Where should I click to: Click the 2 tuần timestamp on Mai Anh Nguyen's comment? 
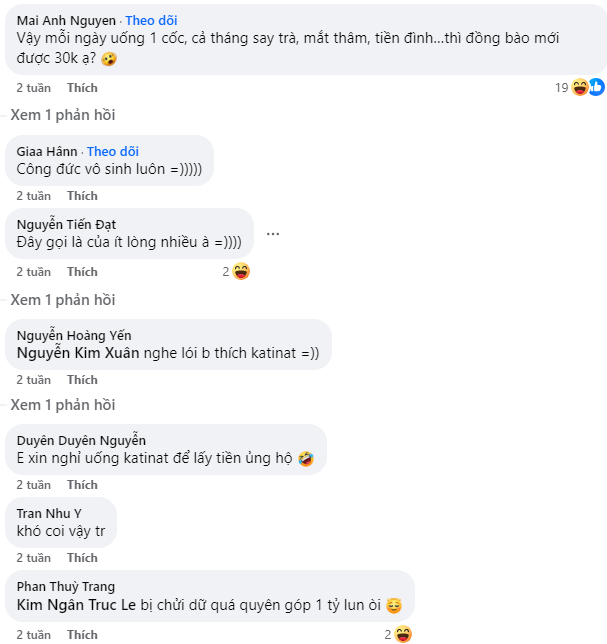tap(33, 88)
